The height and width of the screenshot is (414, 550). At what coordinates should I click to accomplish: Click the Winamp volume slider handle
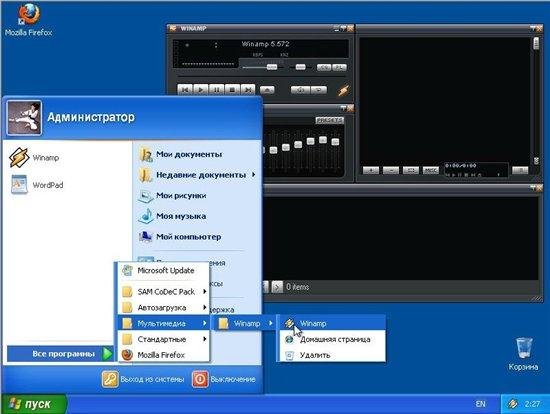pos(272,67)
